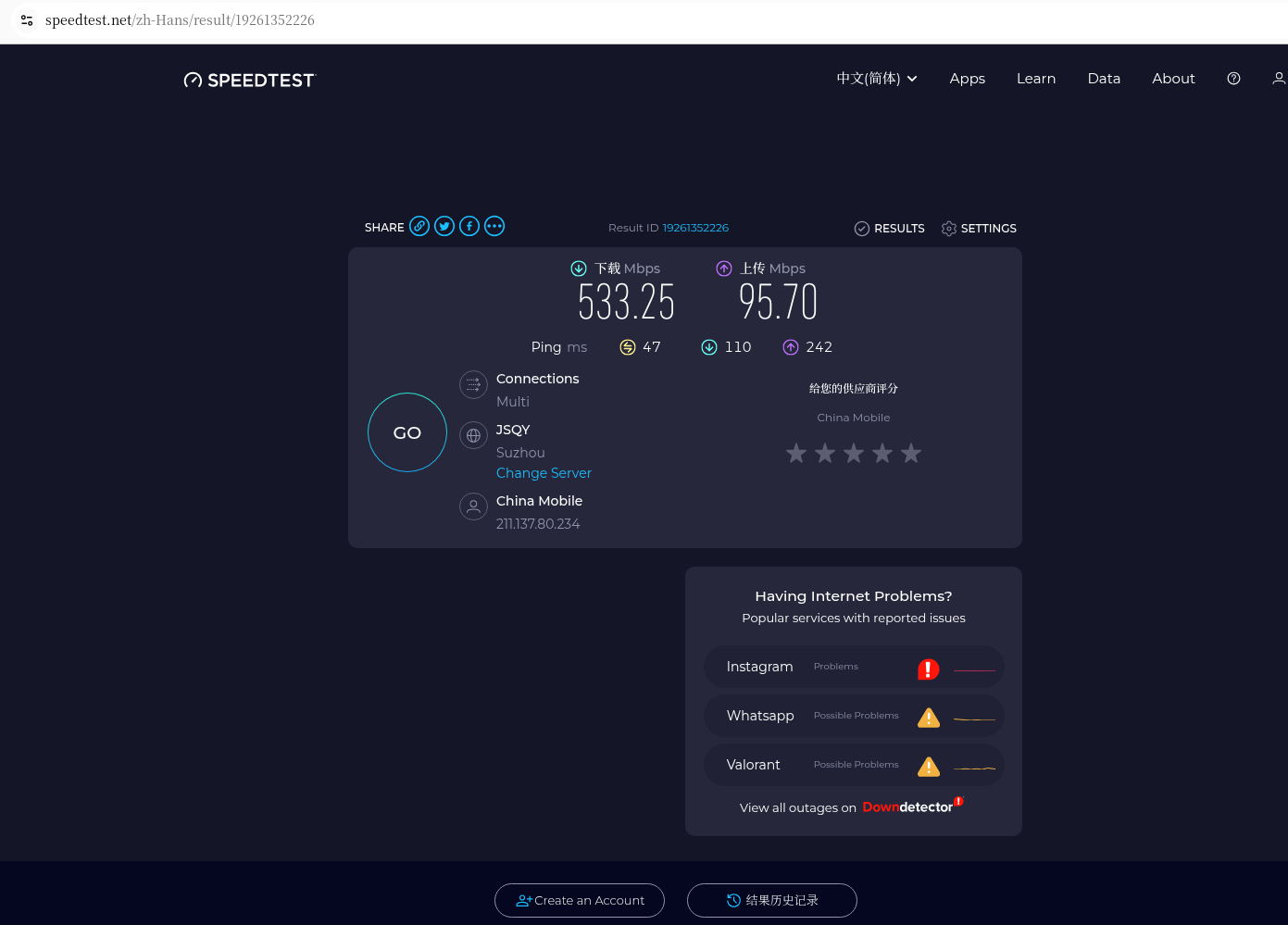Viewport: 1288px width, 925px height.
Task: Open the Data menu
Action: (1104, 79)
